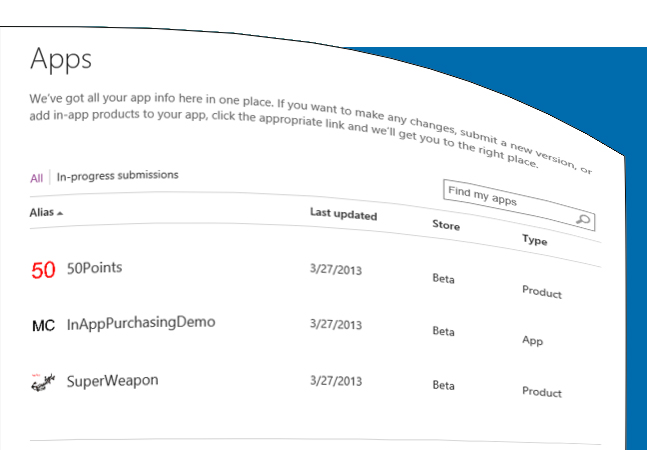This screenshot has height=450, width=647.
Task: Click the SuperWeapon app icon
Action: click(x=43, y=382)
